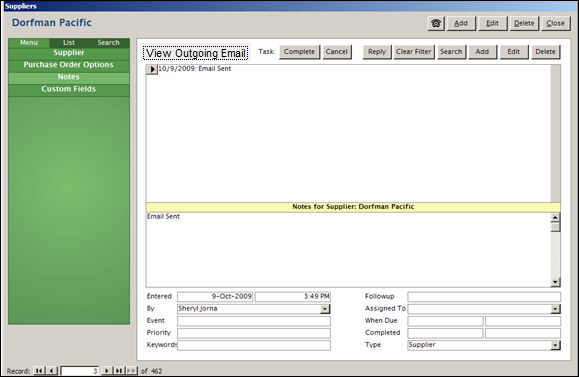Delete the selected note

(x=545, y=52)
